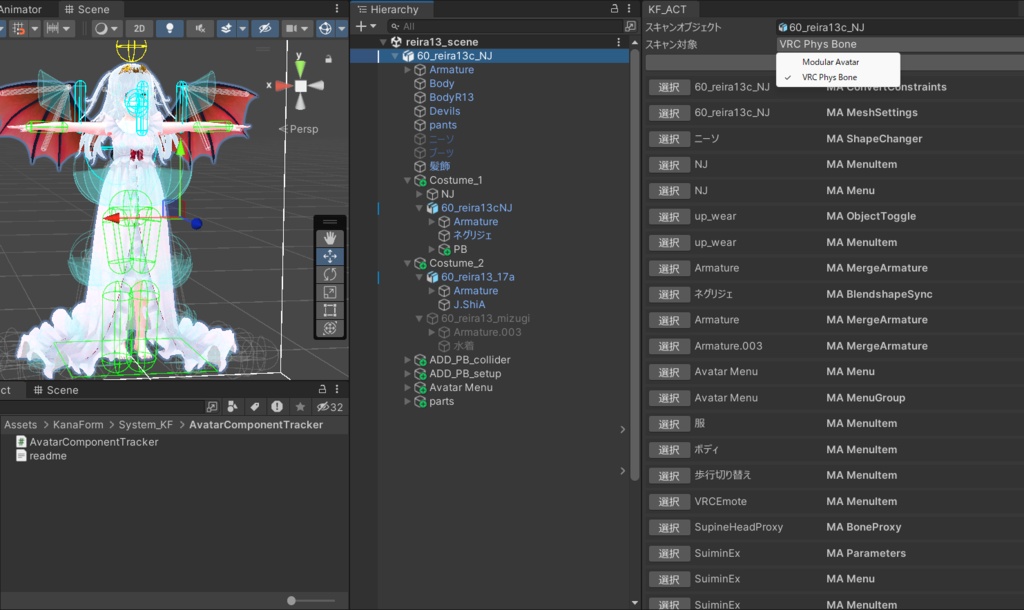Image resolution: width=1024 pixels, height=610 pixels.
Task: Select Avatar Menu object in Hierarchy
Action: tap(460, 387)
